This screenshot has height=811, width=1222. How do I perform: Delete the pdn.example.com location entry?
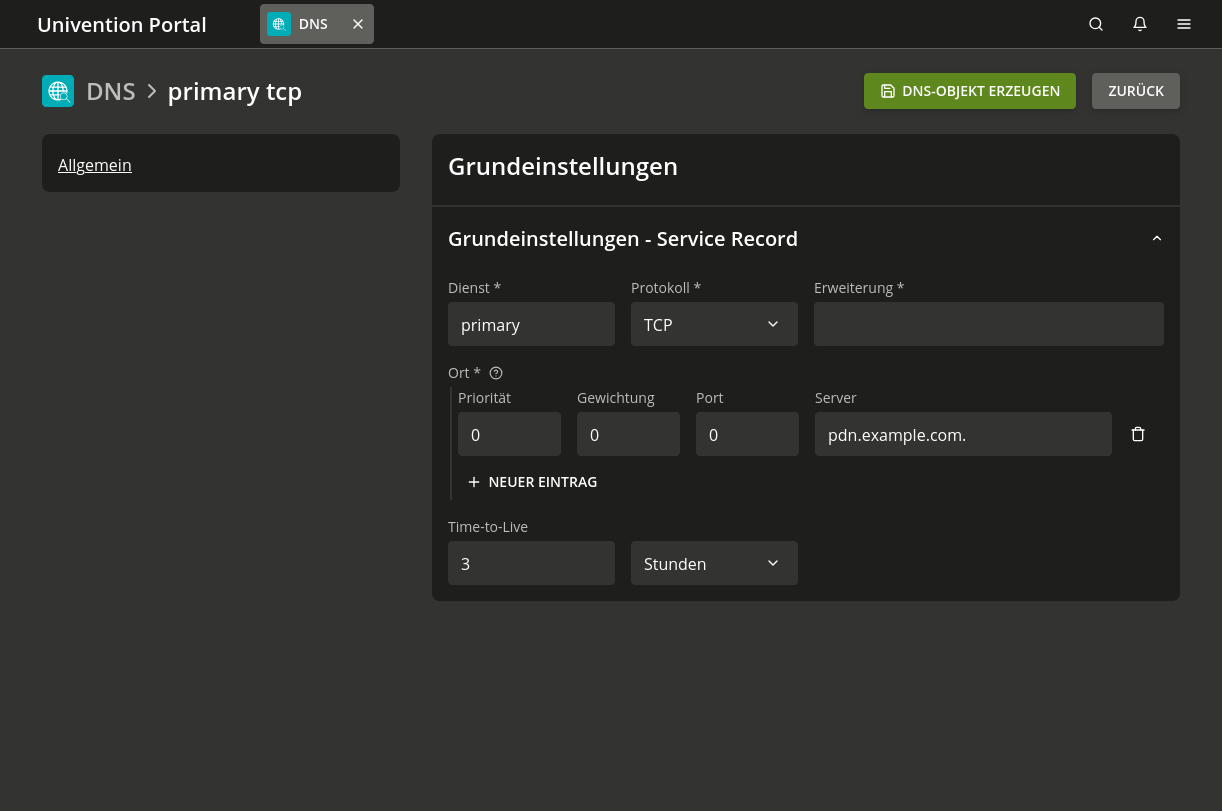[x=1138, y=434]
